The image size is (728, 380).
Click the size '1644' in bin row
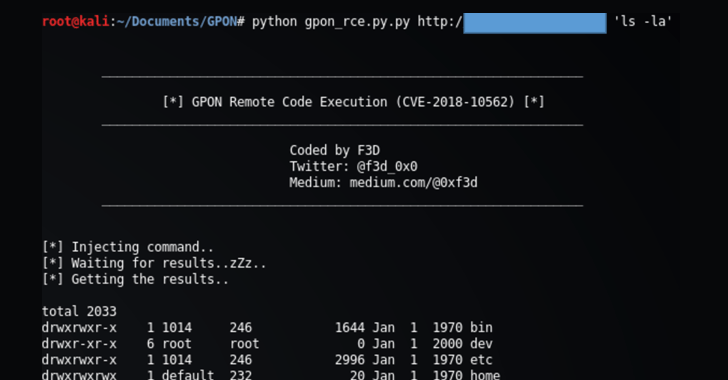(x=350, y=328)
